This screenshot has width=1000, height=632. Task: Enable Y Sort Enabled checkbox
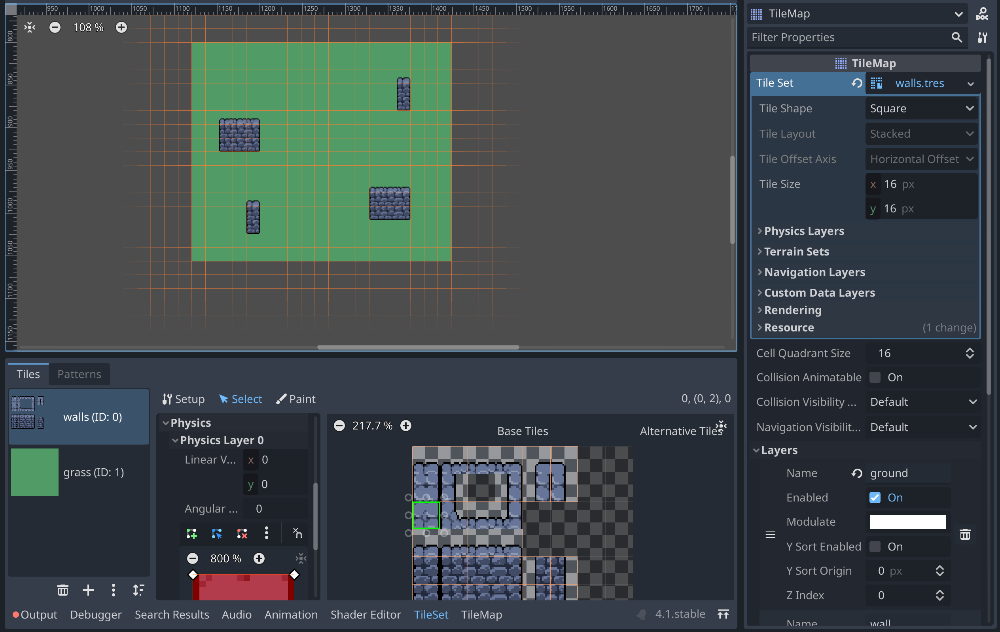click(x=875, y=547)
